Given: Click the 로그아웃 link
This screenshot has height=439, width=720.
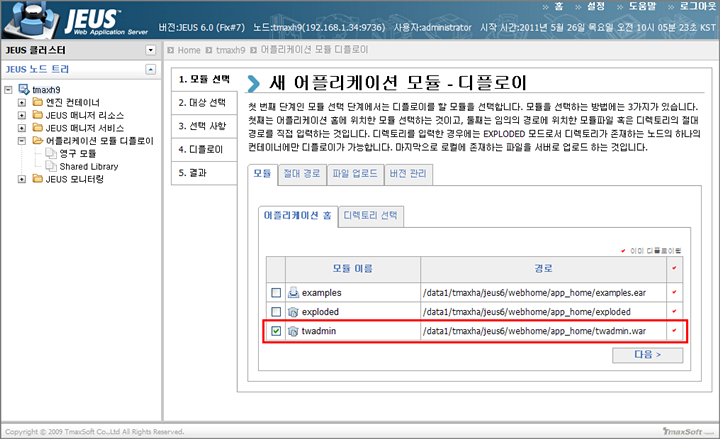Looking at the screenshot, I should point(698,6).
